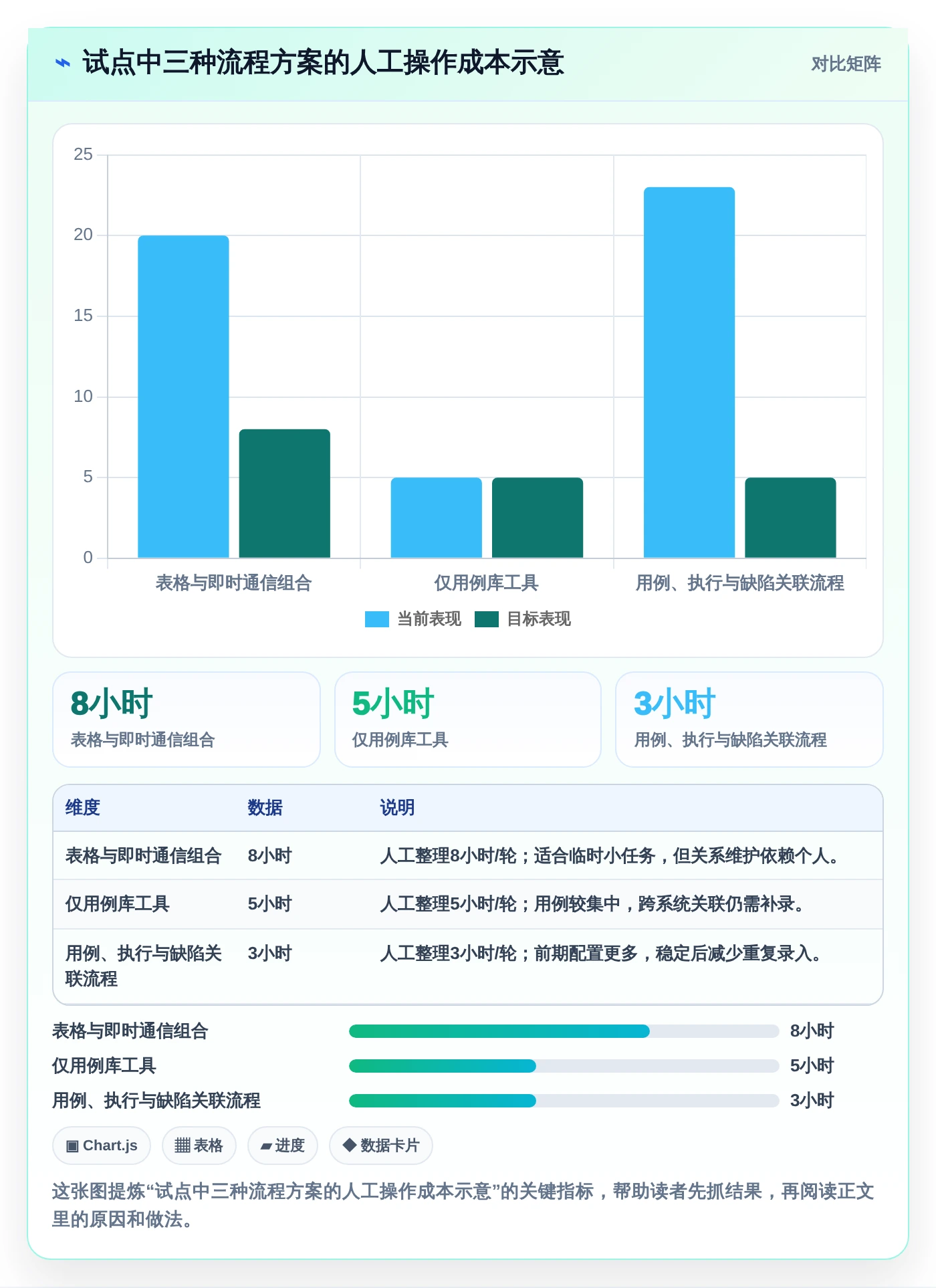
Task: Click the 5小时 value beside the progress bar
Action: (812, 1066)
